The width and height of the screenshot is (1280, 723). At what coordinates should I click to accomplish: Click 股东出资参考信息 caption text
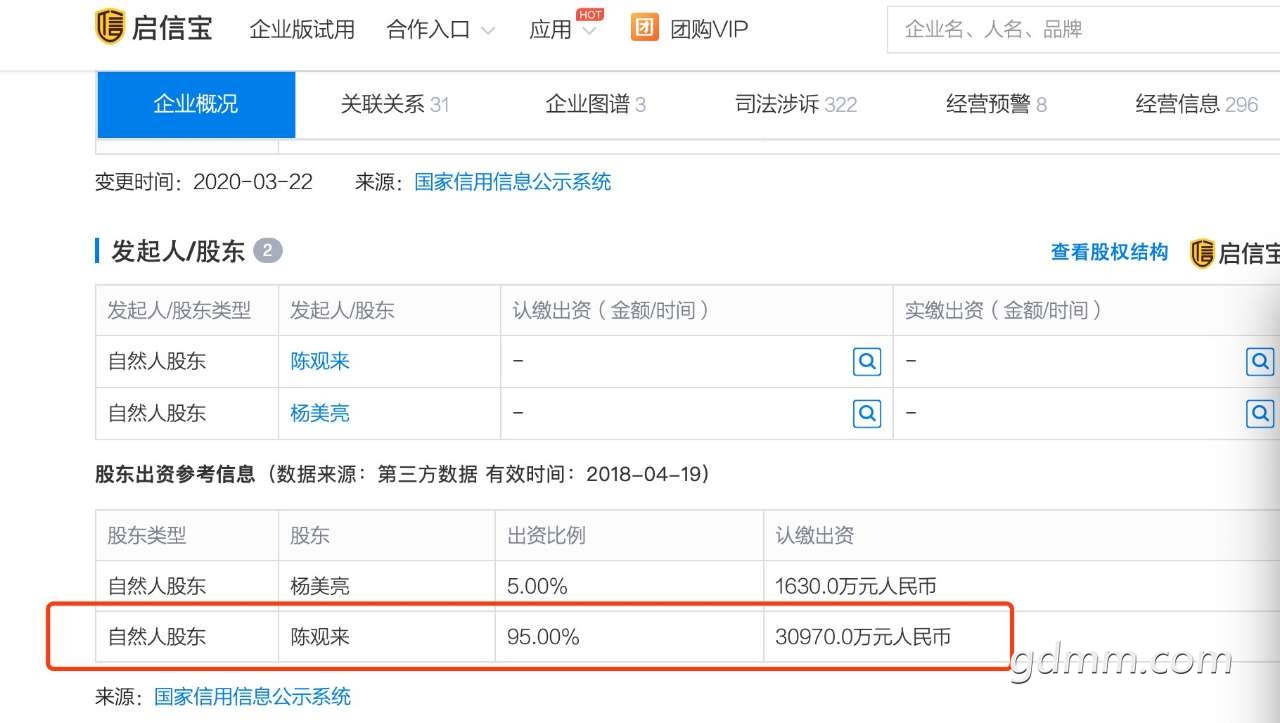175,474
